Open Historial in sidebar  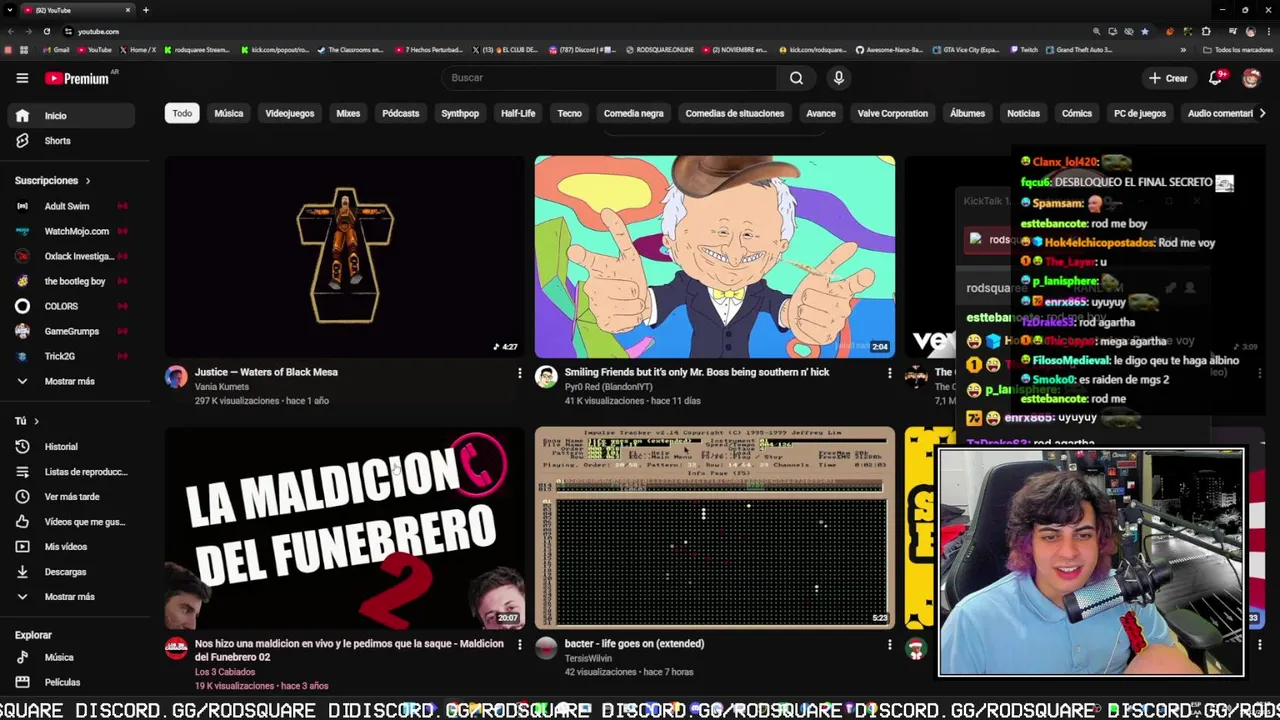pos(70,447)
